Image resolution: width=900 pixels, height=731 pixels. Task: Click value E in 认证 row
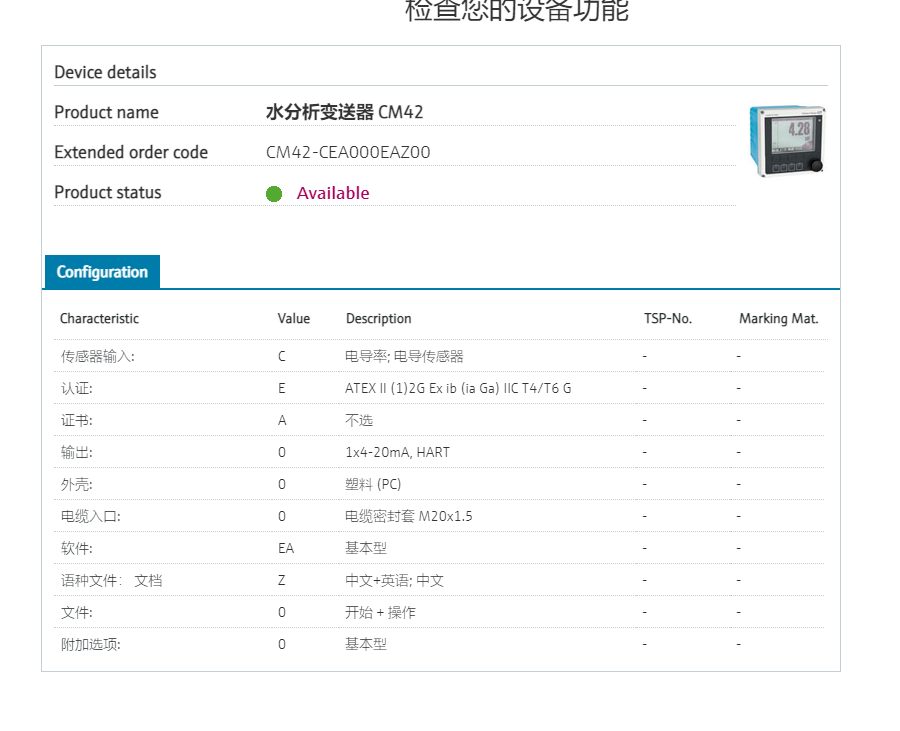pos(282,388)
